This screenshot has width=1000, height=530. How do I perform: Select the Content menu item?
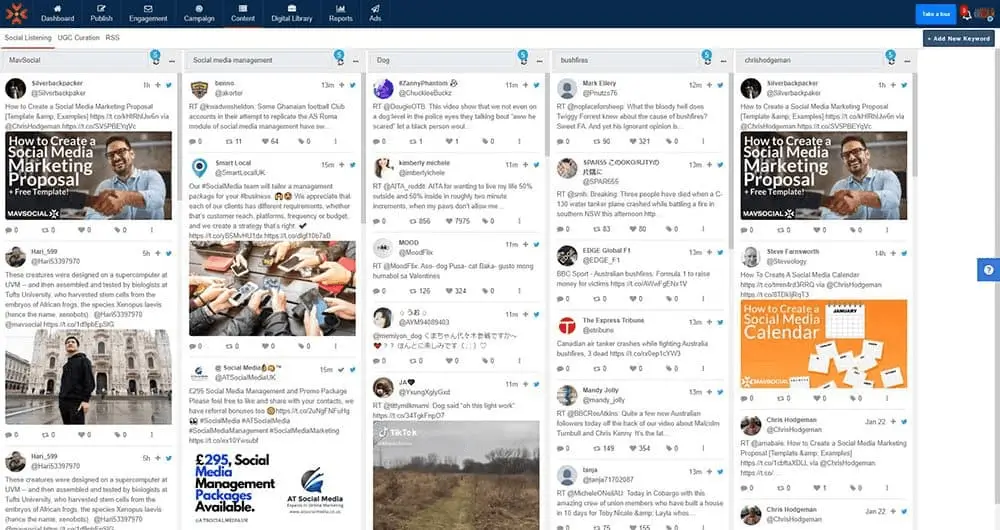tap(243, 13)
